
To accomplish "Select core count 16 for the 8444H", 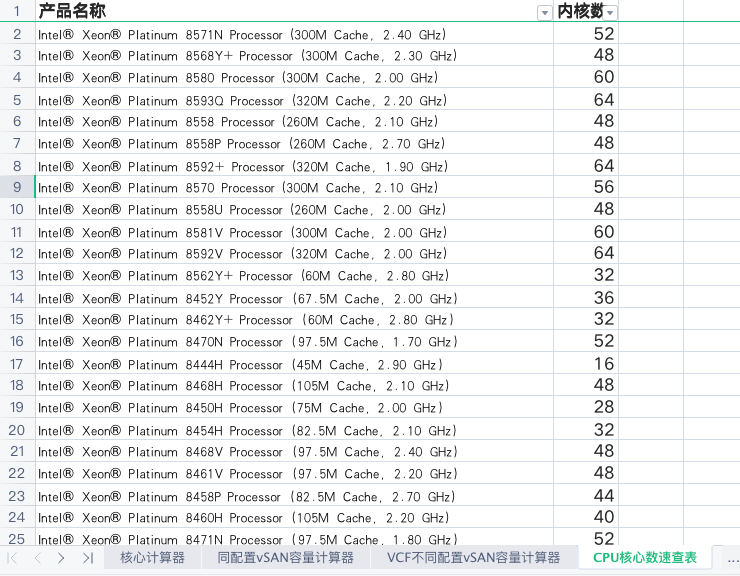I will pyautogui.click(x=586, y=364).
